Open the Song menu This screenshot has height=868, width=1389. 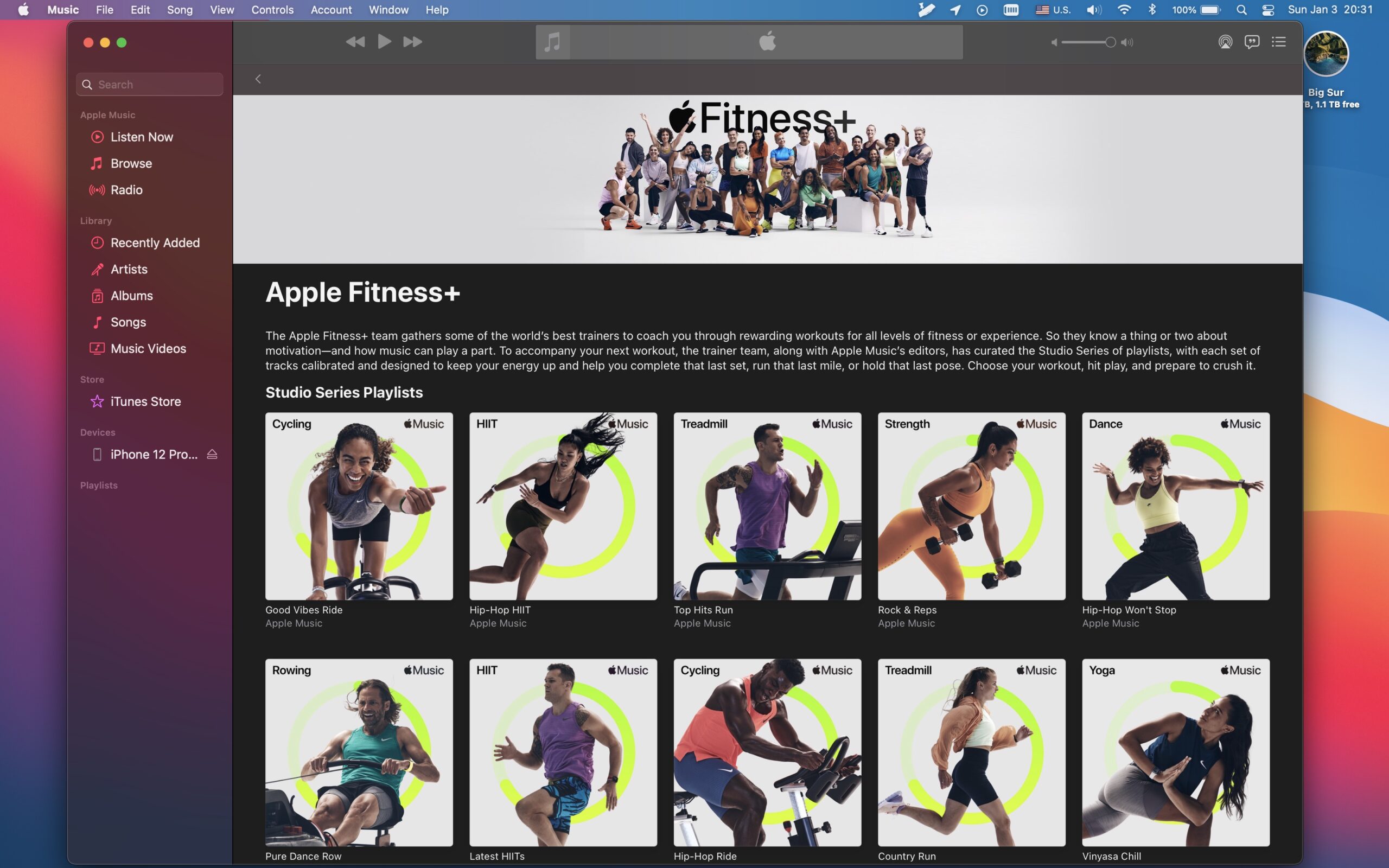click(180, 10)
